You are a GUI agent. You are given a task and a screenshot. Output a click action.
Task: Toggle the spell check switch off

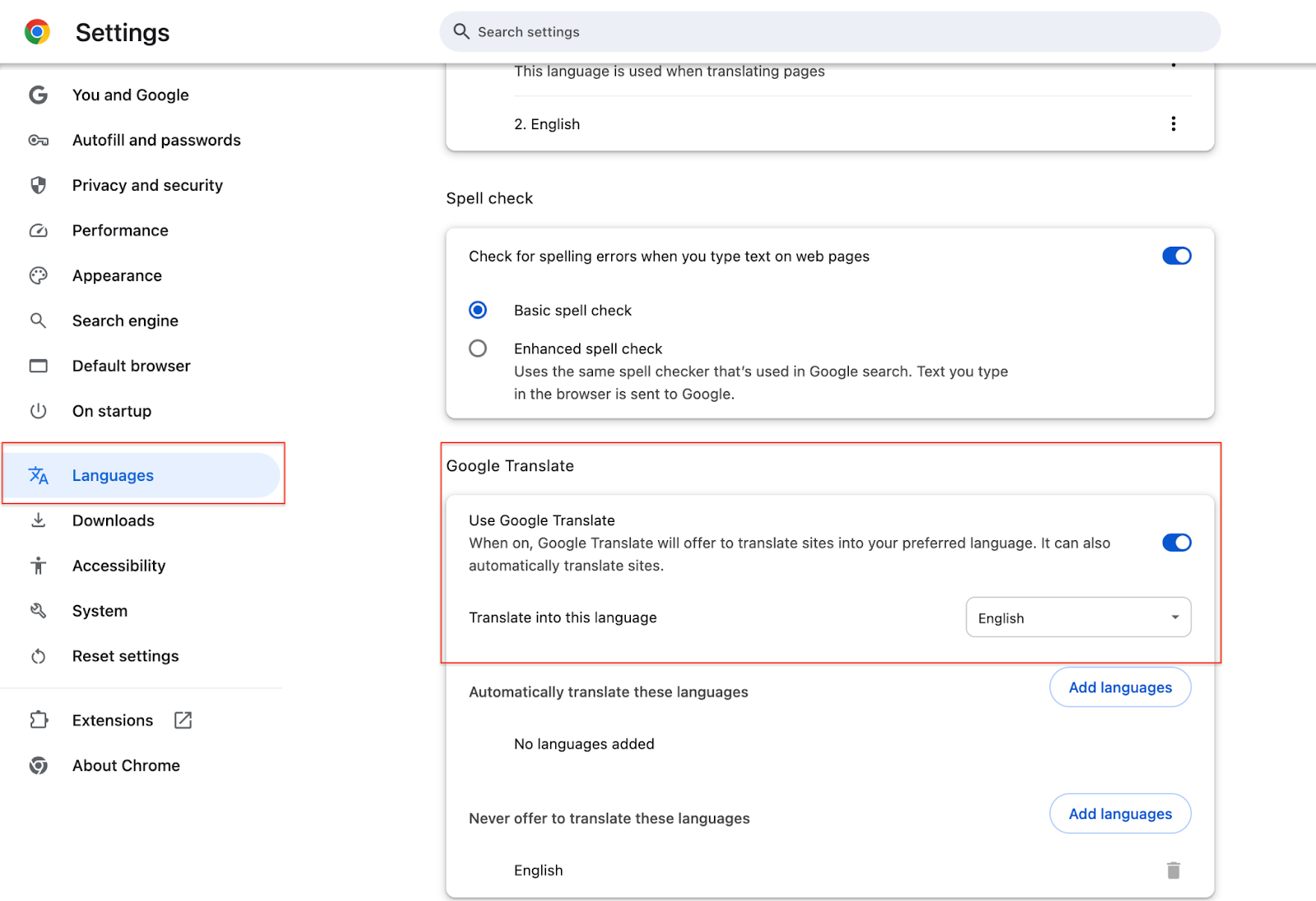pos(1176,256)
